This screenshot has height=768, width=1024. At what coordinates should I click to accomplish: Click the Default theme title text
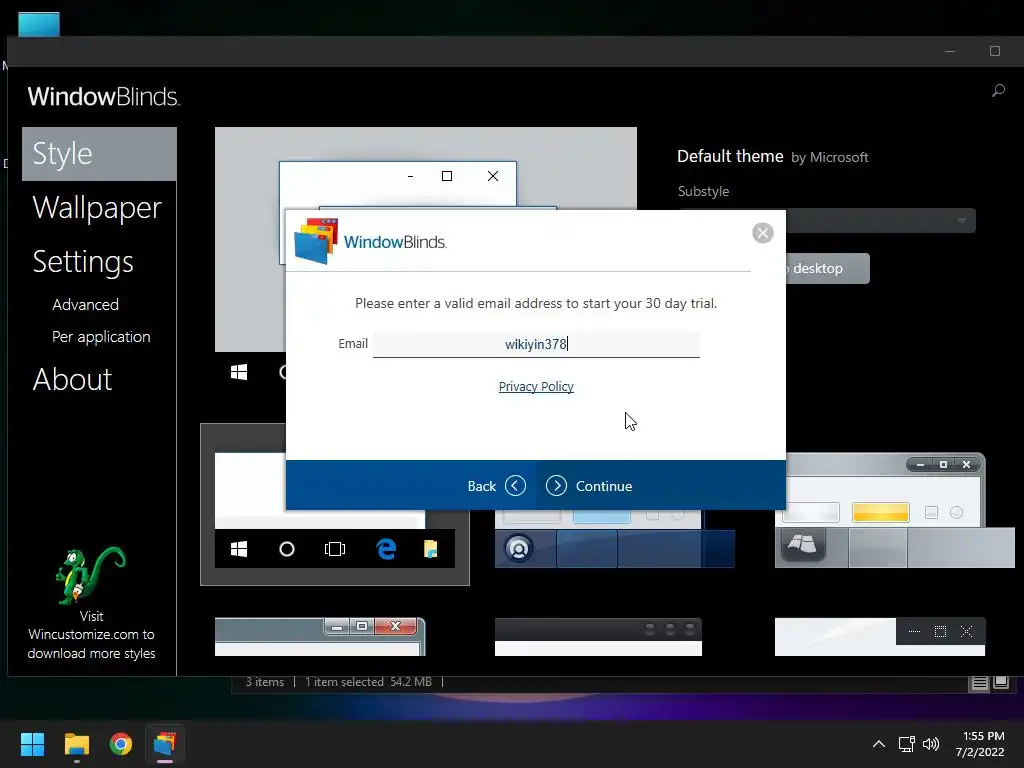[730, 156]
